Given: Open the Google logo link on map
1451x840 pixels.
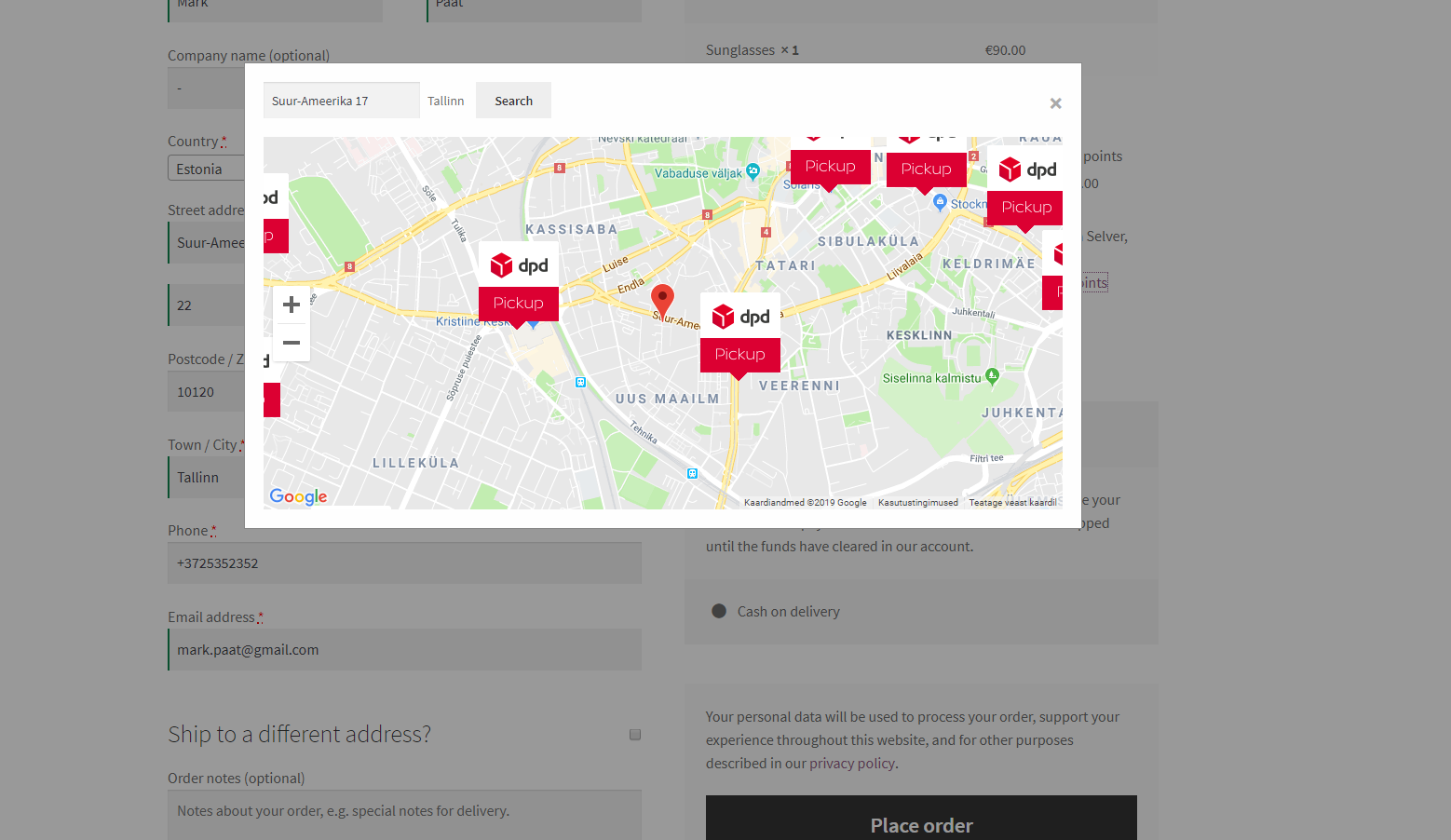Looking at the screenshot, I should (x=298, y=496).
